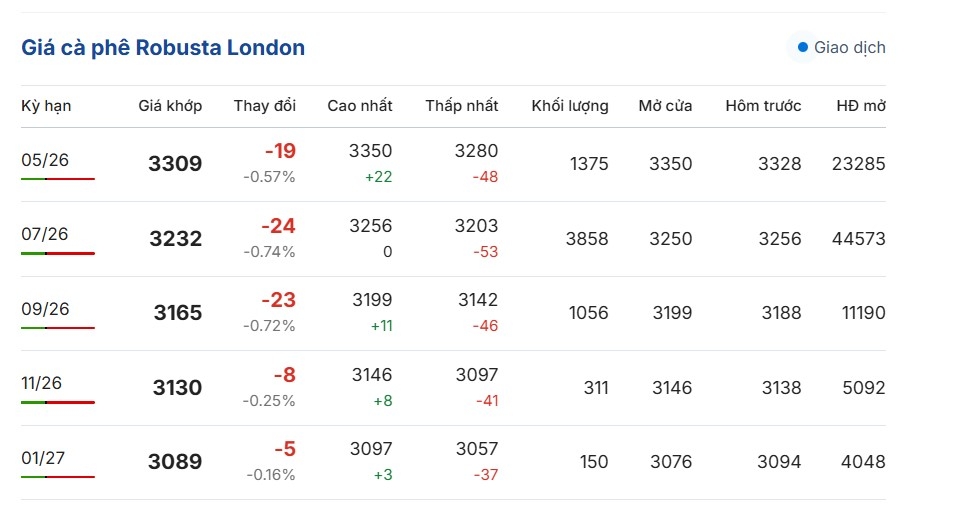Image resolution: width=958 pixels, height=522 pixels.
Task: Click the Thấp nhất column header
Action: click(x=461, y=106)
